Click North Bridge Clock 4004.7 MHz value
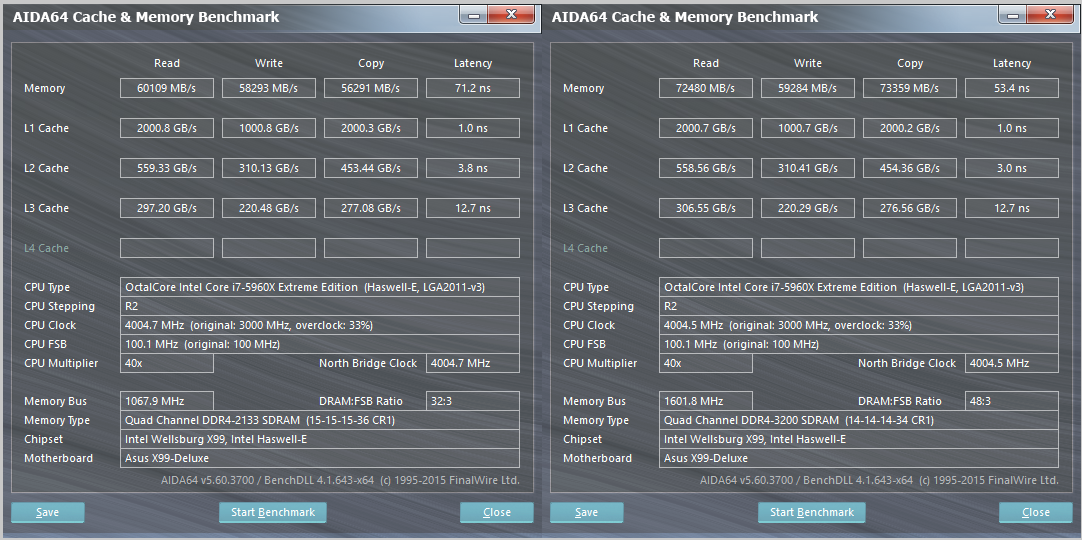 tap(473, 363)
